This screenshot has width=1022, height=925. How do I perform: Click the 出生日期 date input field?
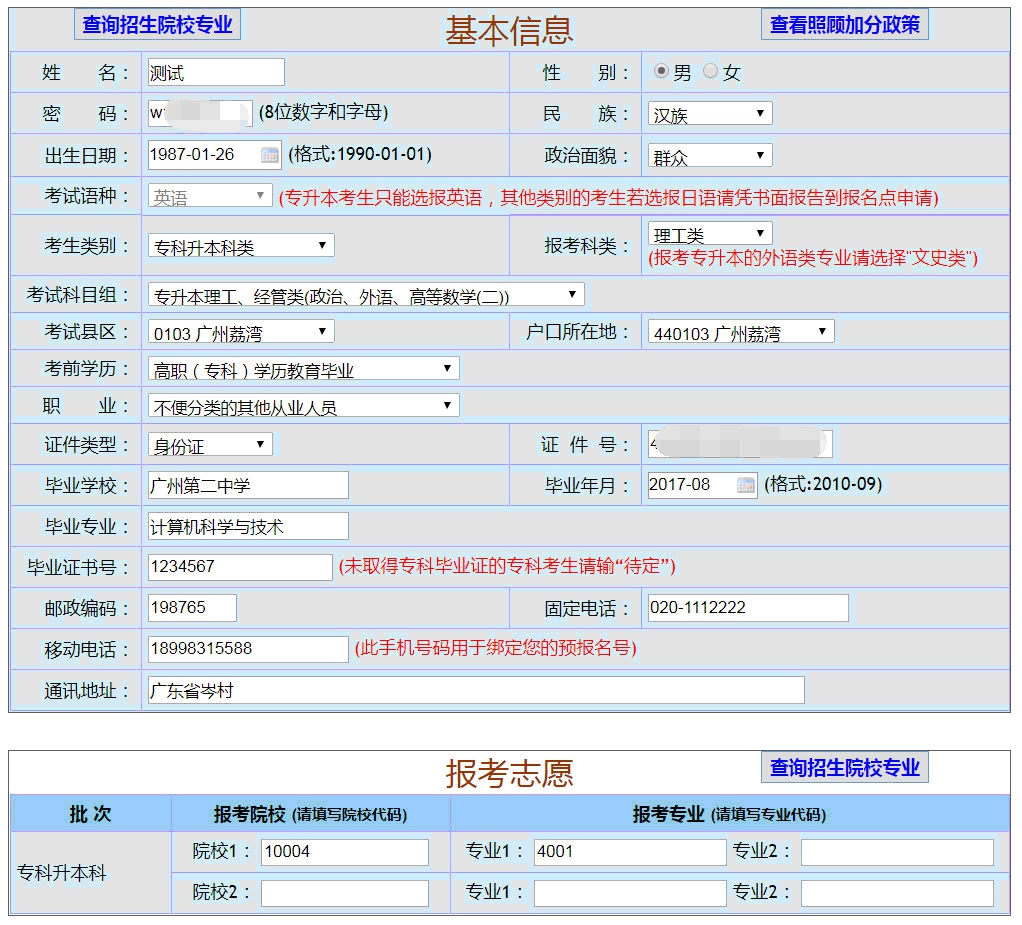tap(214, 155)
